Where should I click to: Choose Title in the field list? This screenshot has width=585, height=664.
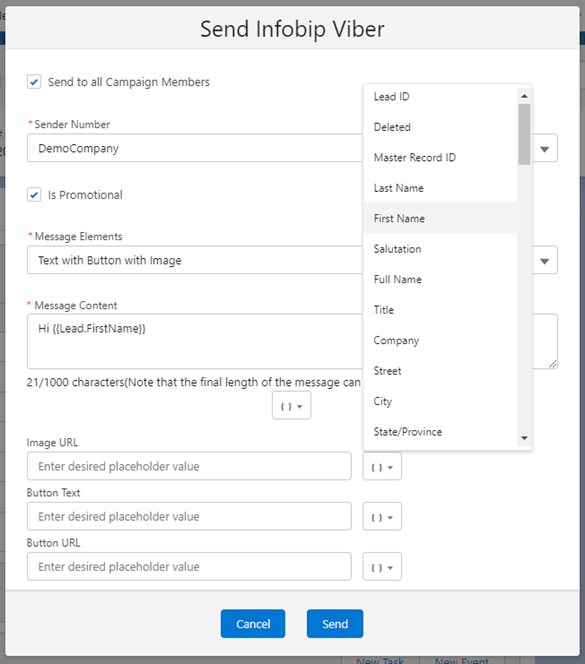440,310
